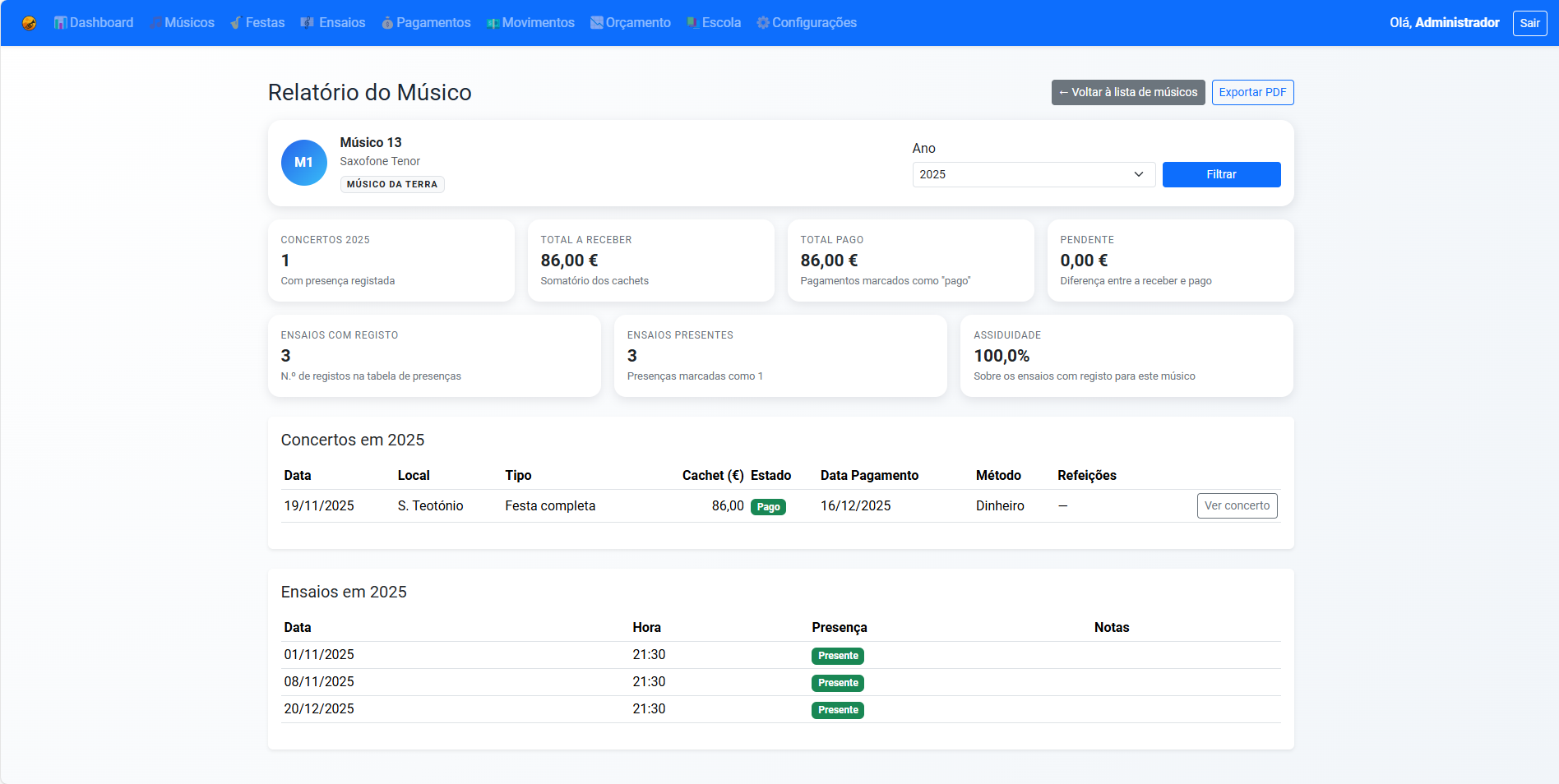Click the band logo icon in navbar

pyautogui.click(x=29, y=23)
